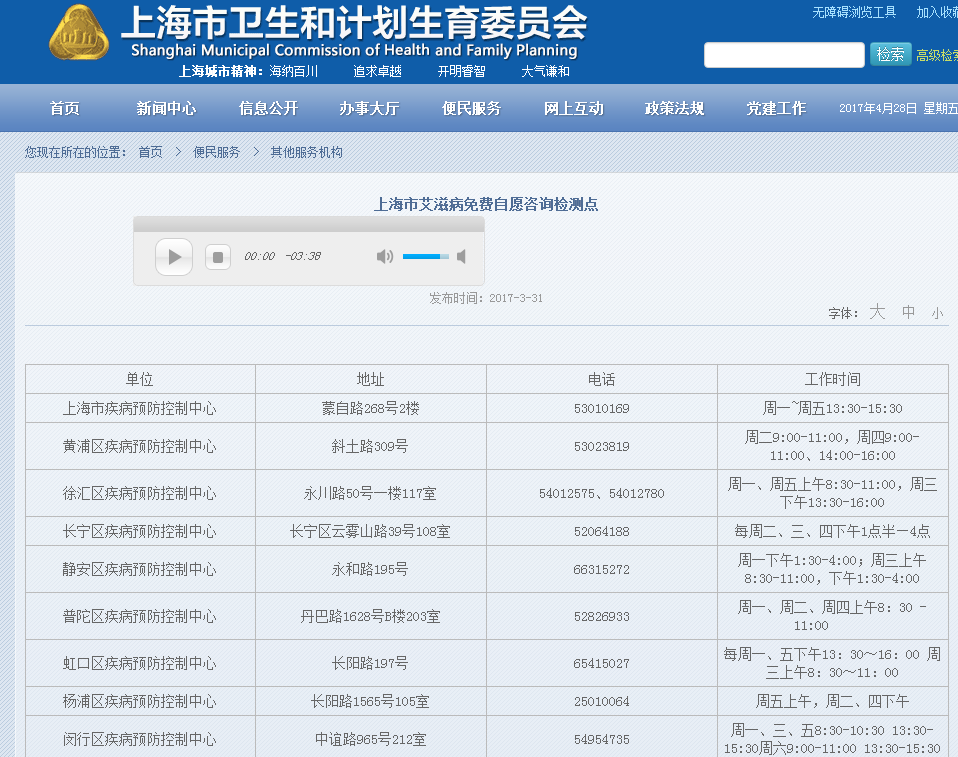The width and height of the screenshot is (958, 757).
Task: Select 杨浦区疾病预防控制中心 cell
Action: tap(140, 701)
